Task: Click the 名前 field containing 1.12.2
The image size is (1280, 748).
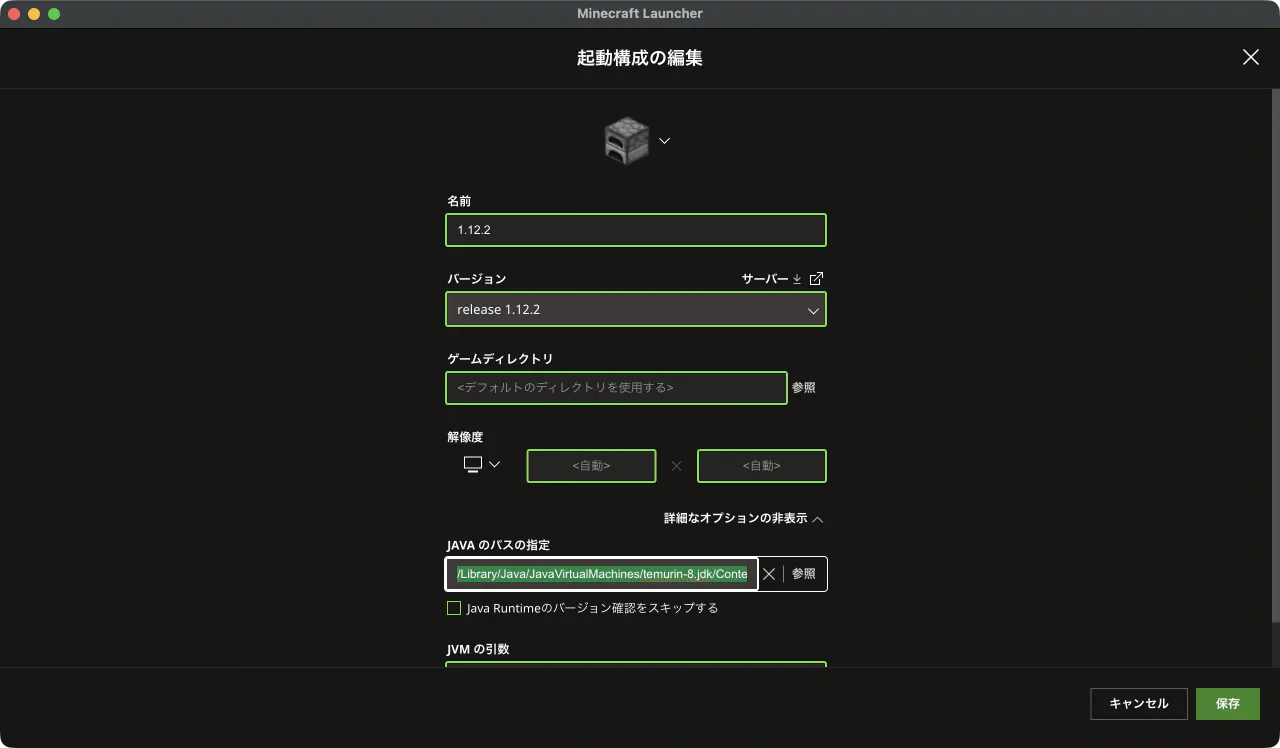Action: 635,230
